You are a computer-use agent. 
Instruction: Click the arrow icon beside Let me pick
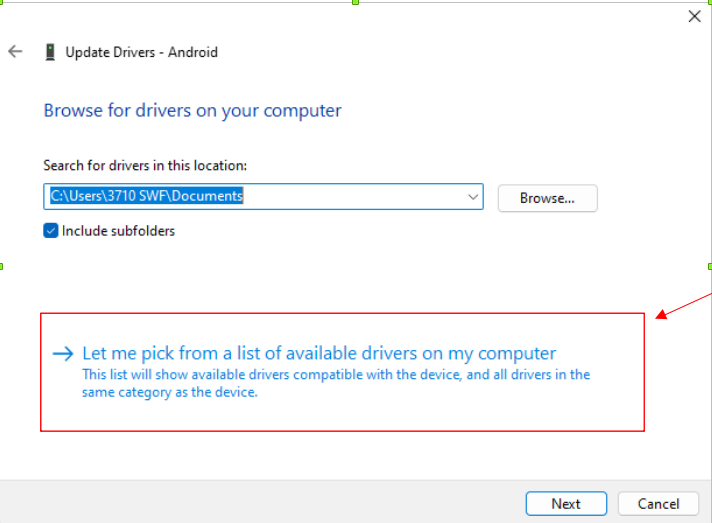(63, 354)
